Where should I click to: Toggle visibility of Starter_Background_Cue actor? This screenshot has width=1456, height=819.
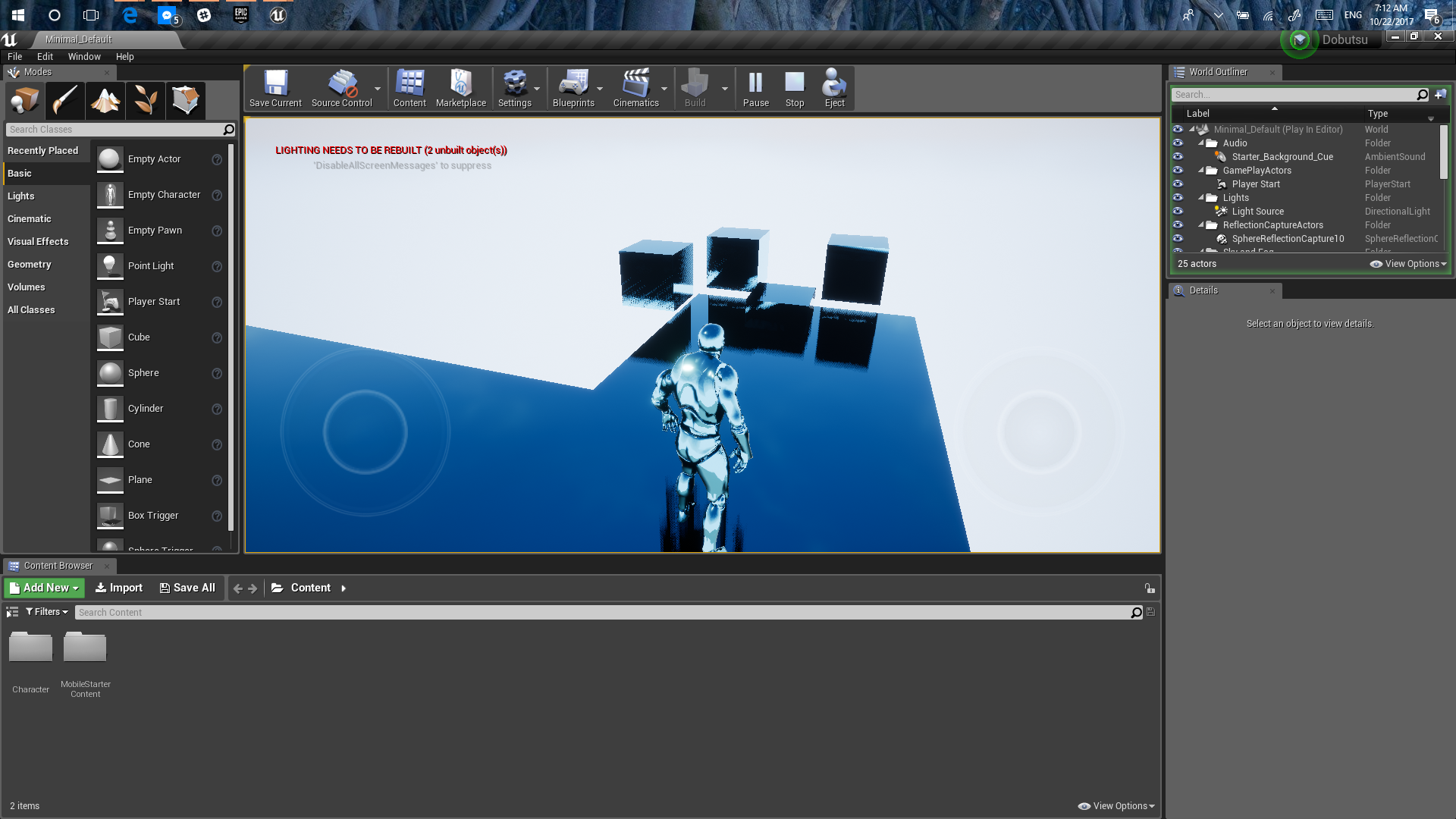(x=1178, y=157)
